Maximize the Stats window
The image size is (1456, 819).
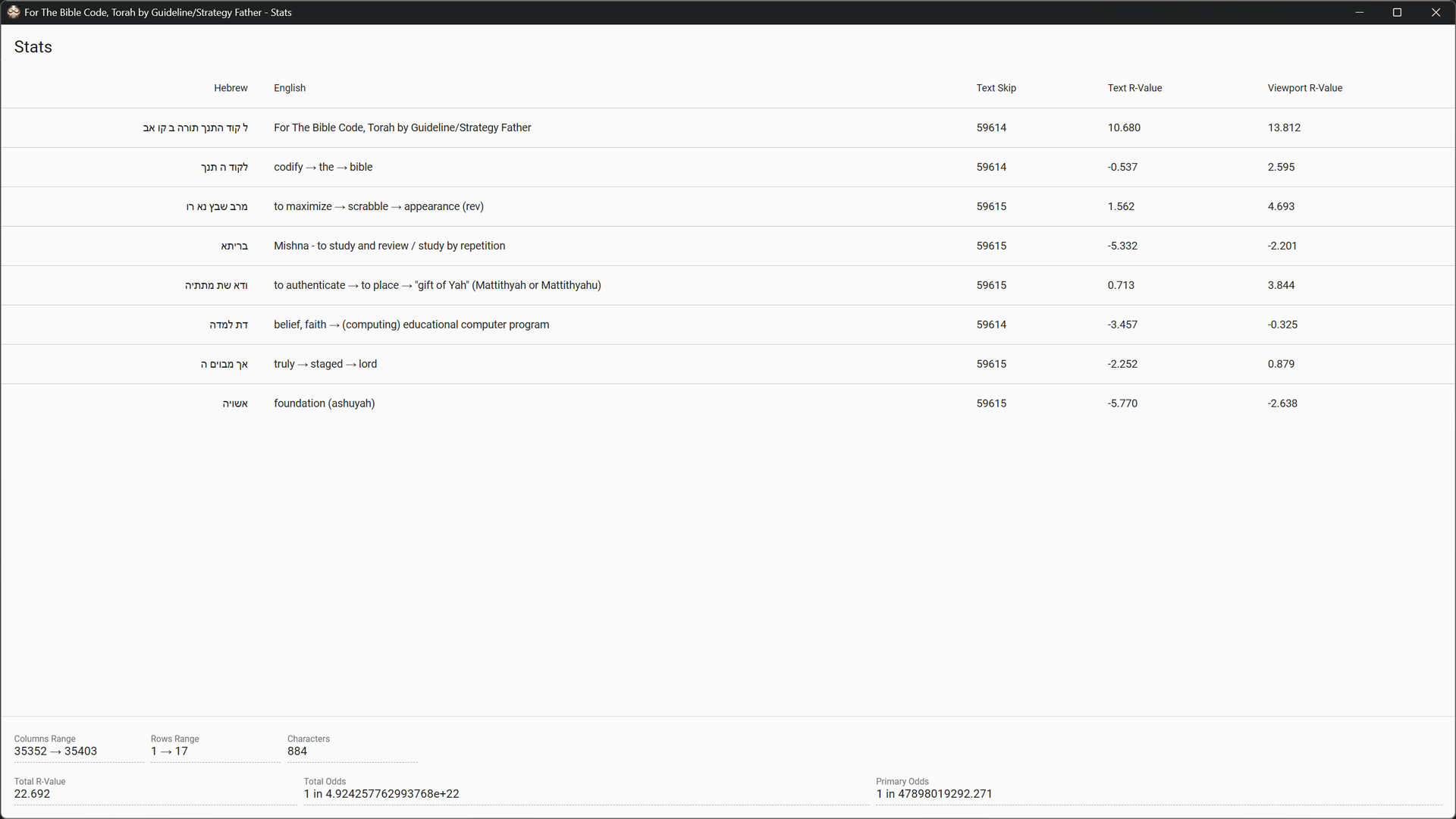(1397, 12)
